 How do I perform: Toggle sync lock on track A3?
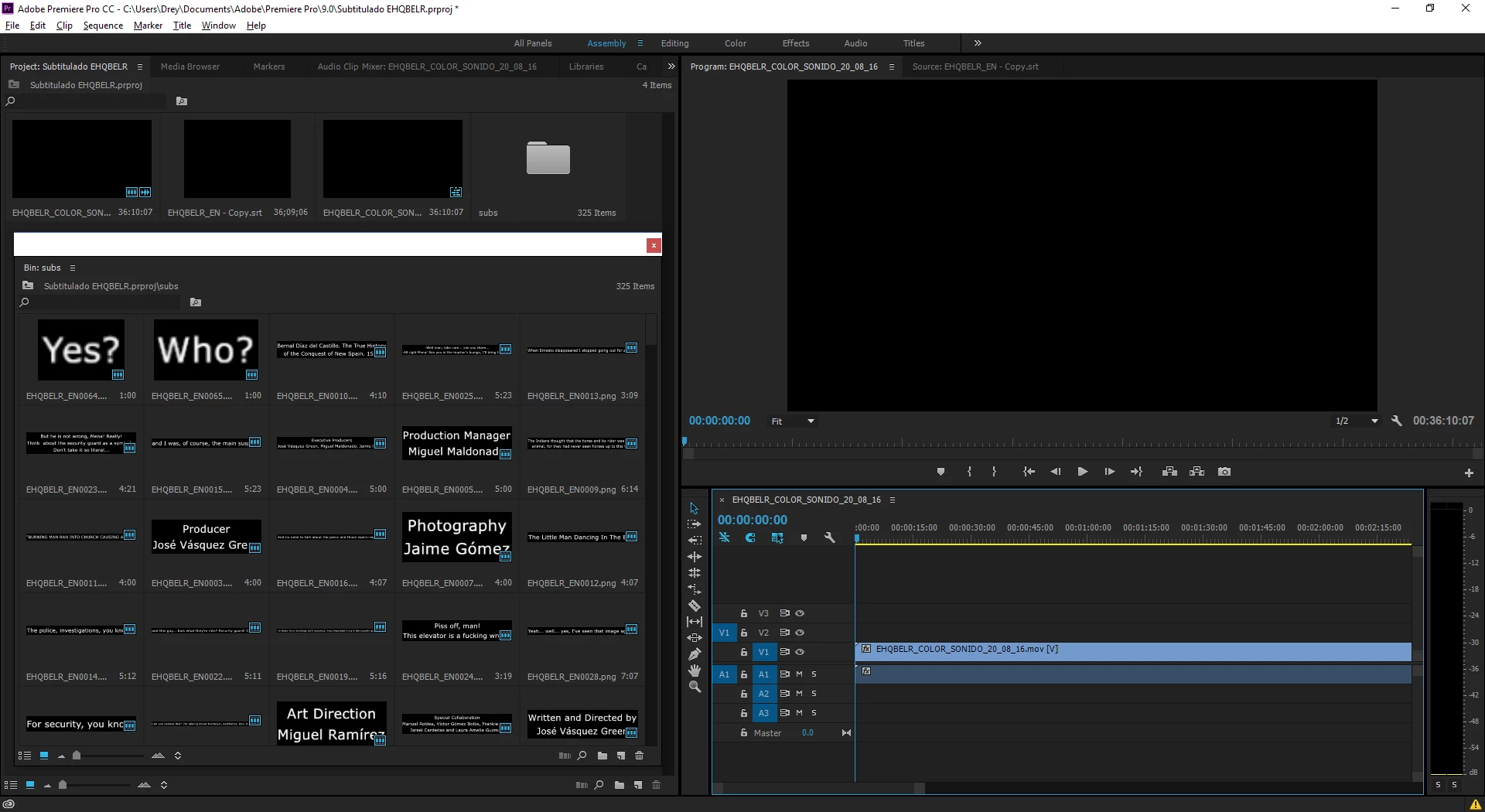tap(784, 713)
